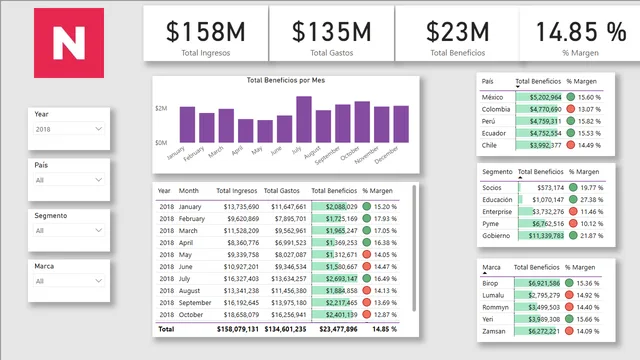This screenshot has height=360, width=640.
Task: Click green margin indicator for Gobierno
Action: pos(573,236)
